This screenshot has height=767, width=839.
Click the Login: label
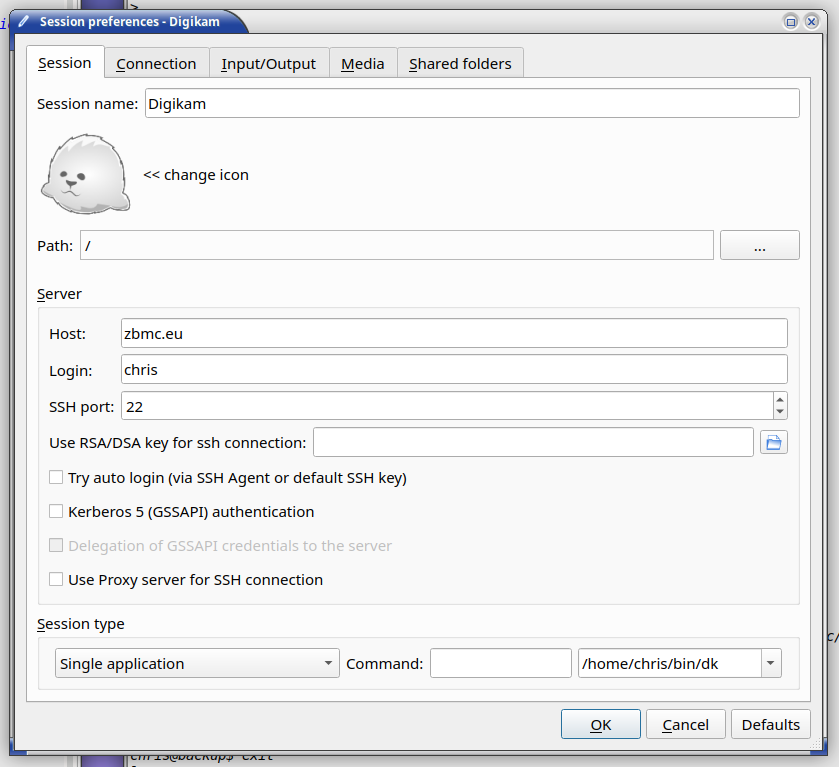click(x=71, y=370)
